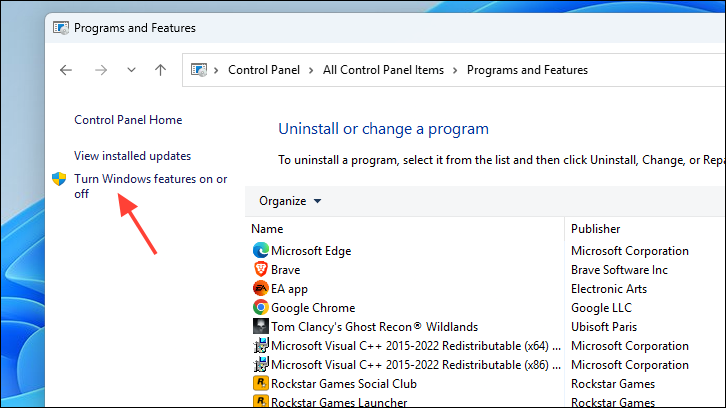Click the Microsoft Edge icon
726x408 pixels.
click(261, 251)
